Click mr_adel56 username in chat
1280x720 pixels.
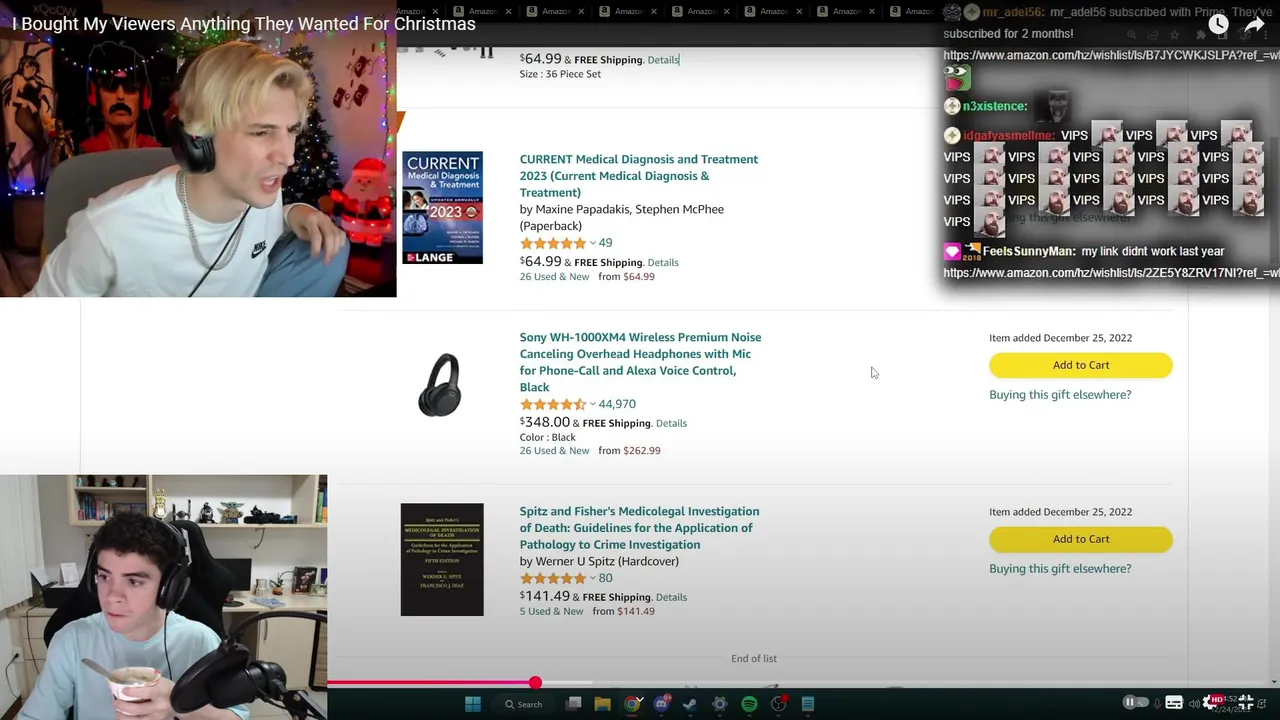(x=1014, y=12)
